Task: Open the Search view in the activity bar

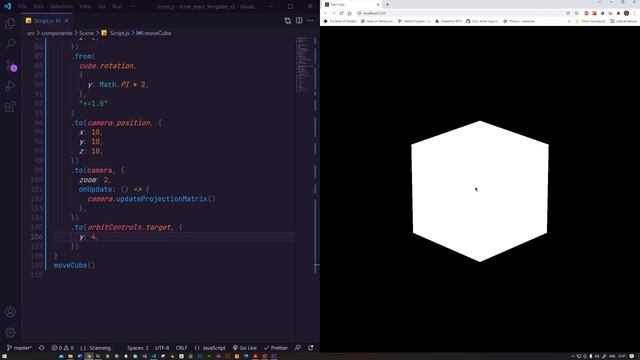Action: pyautogui.click(x=10, y=44)
